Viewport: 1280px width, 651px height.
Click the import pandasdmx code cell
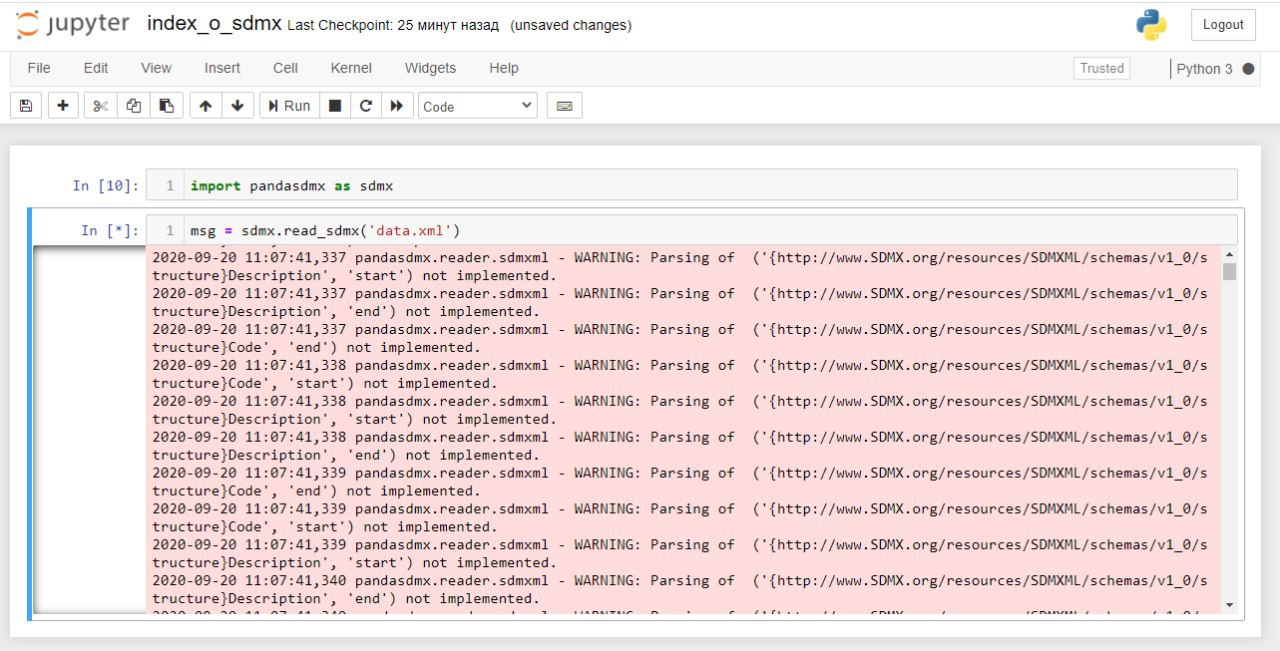click(x=691, y=185)
